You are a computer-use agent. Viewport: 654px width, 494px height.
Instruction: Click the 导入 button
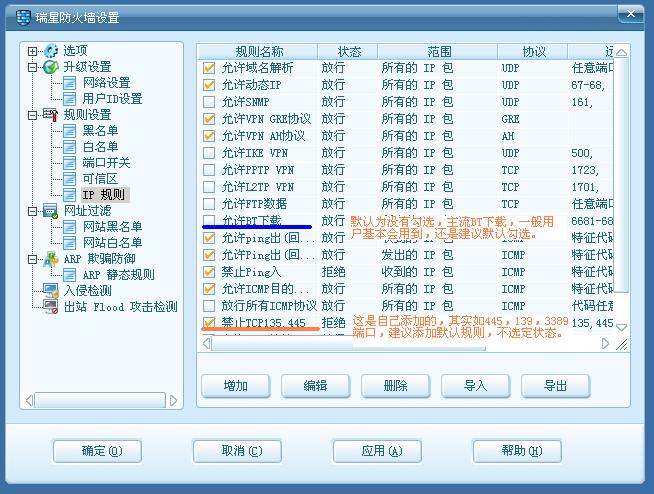475,386
